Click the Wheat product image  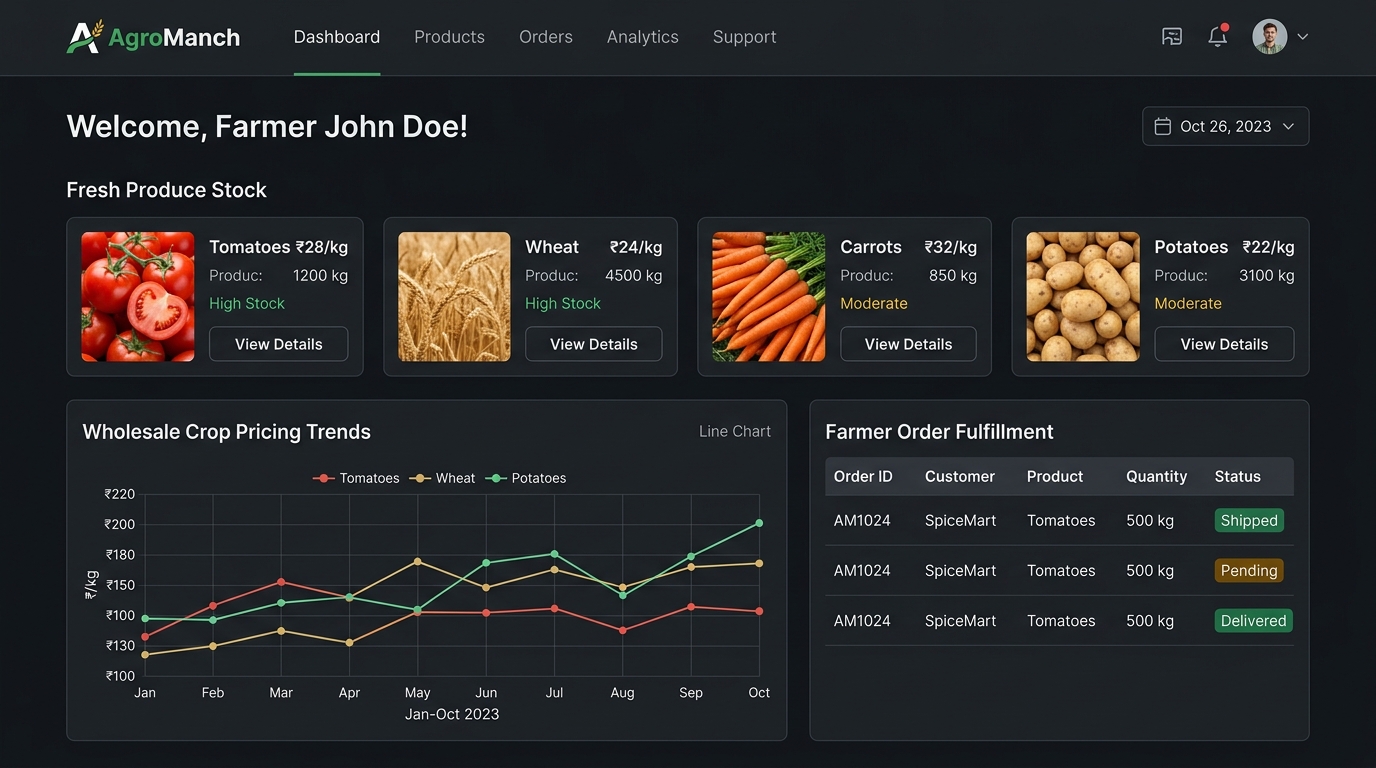[x=454, y=297]
